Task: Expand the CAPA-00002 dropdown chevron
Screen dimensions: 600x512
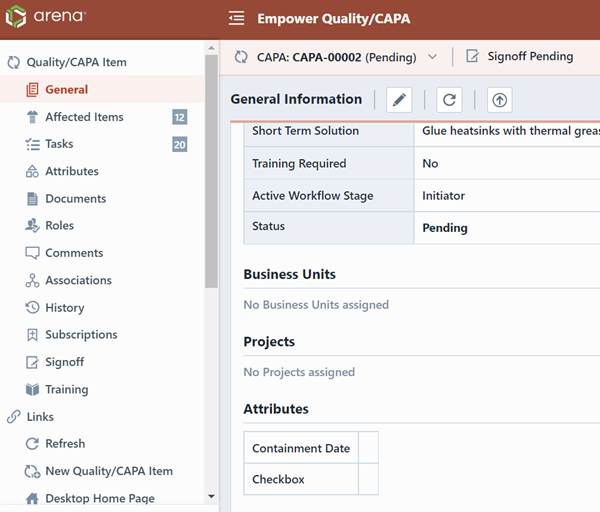Action: click(x=432, y=57)
